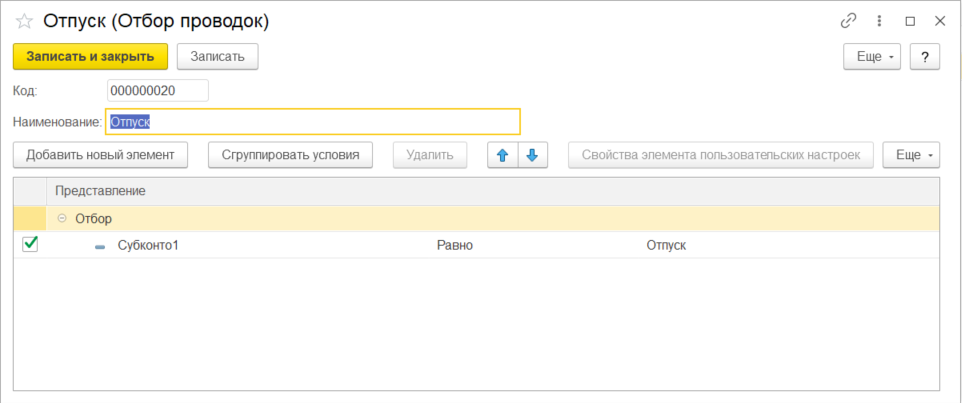The width and height of the screenshot is (962, 403).
Task: Uncheck the Субконто1 filter checkbox
Action: coord(30,244)
